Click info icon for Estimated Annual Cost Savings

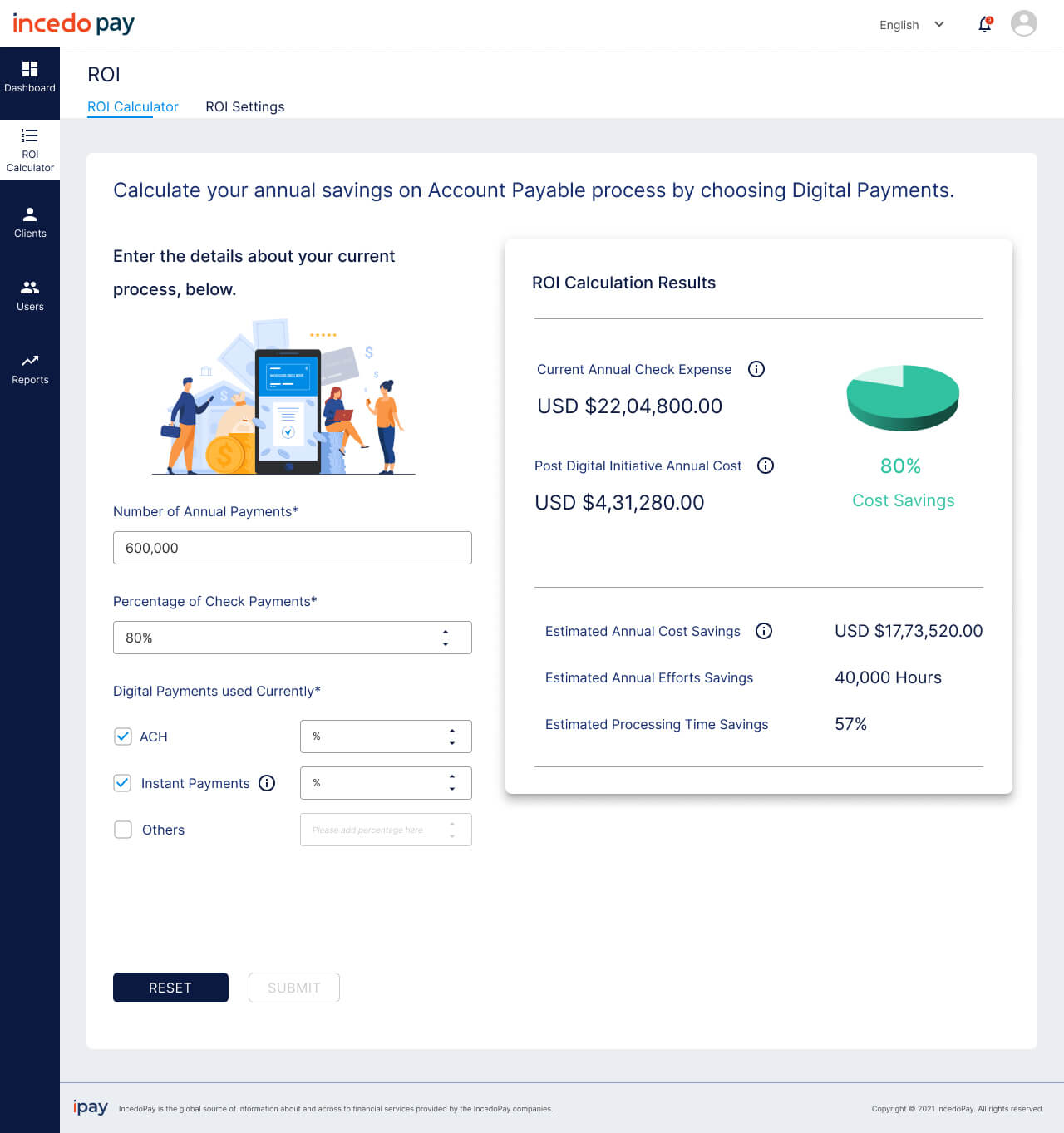click(x=764, y=631)
